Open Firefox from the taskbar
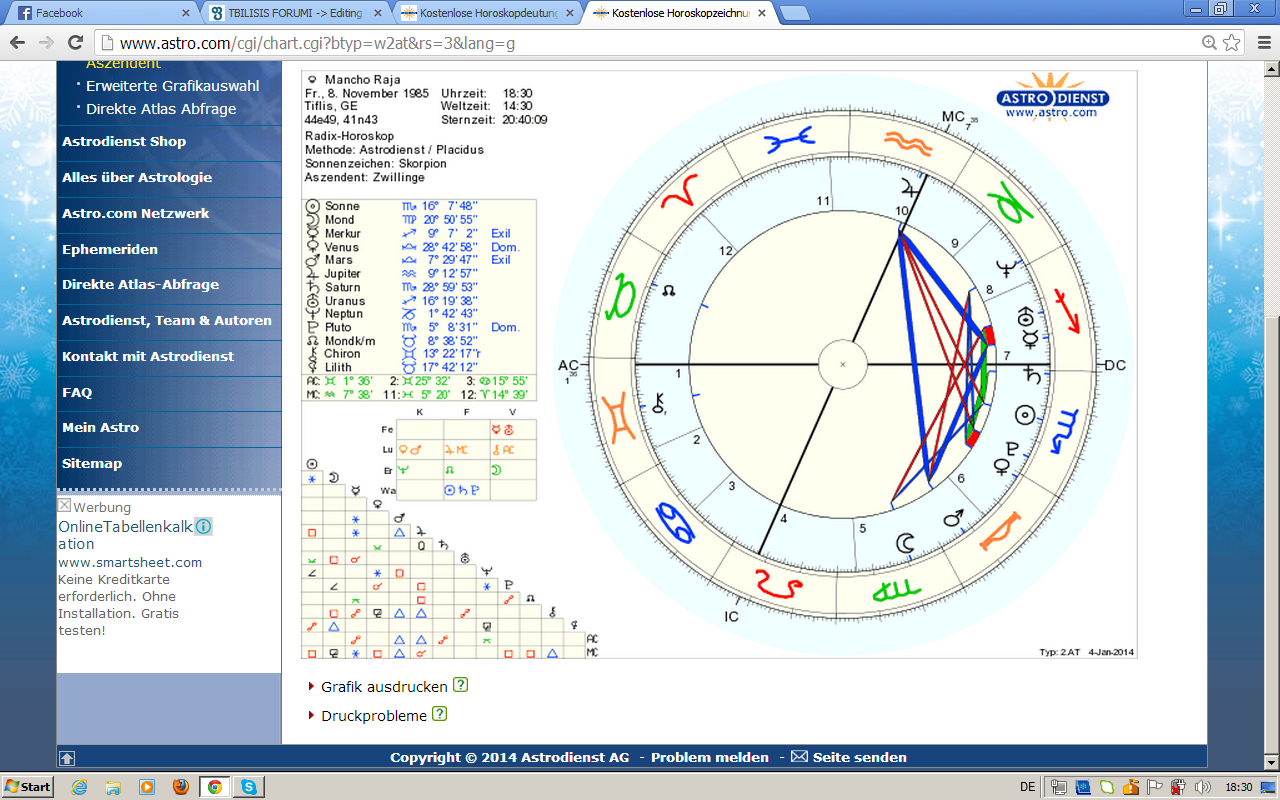 (x=181, y=787)
